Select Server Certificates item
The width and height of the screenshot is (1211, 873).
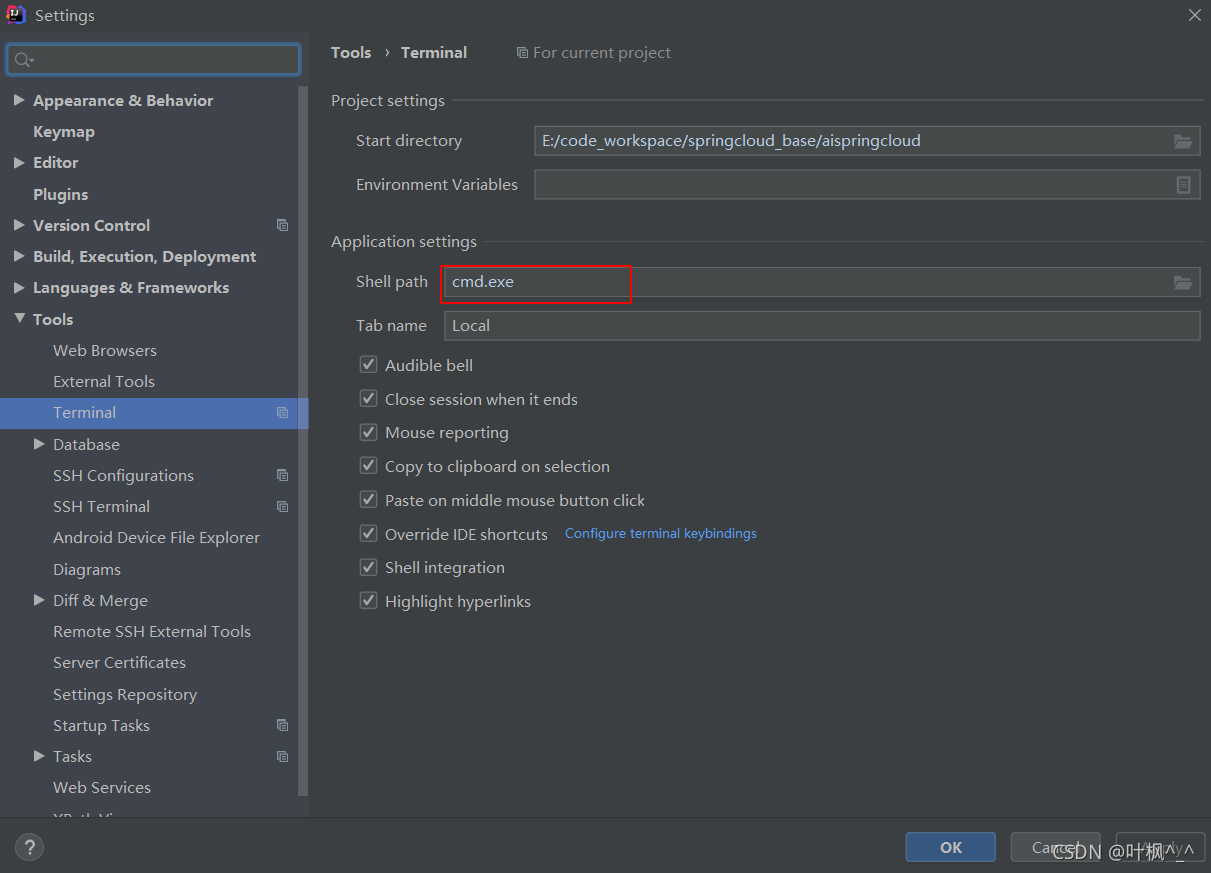(119, 663)
